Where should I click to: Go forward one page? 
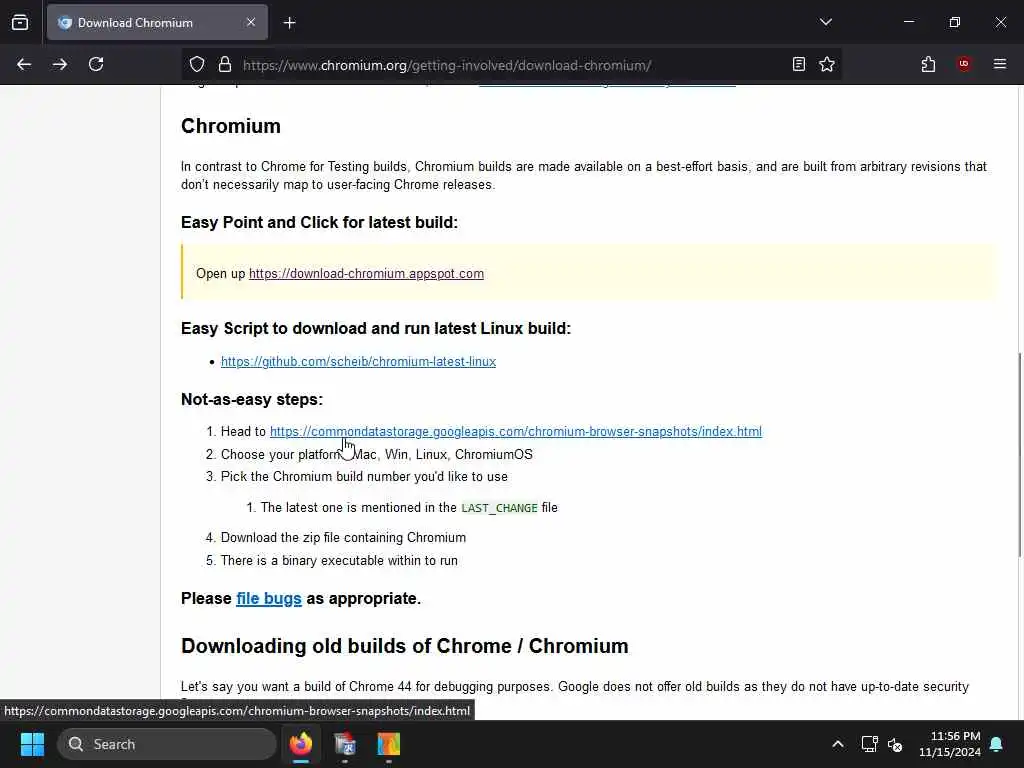(59, 64)
